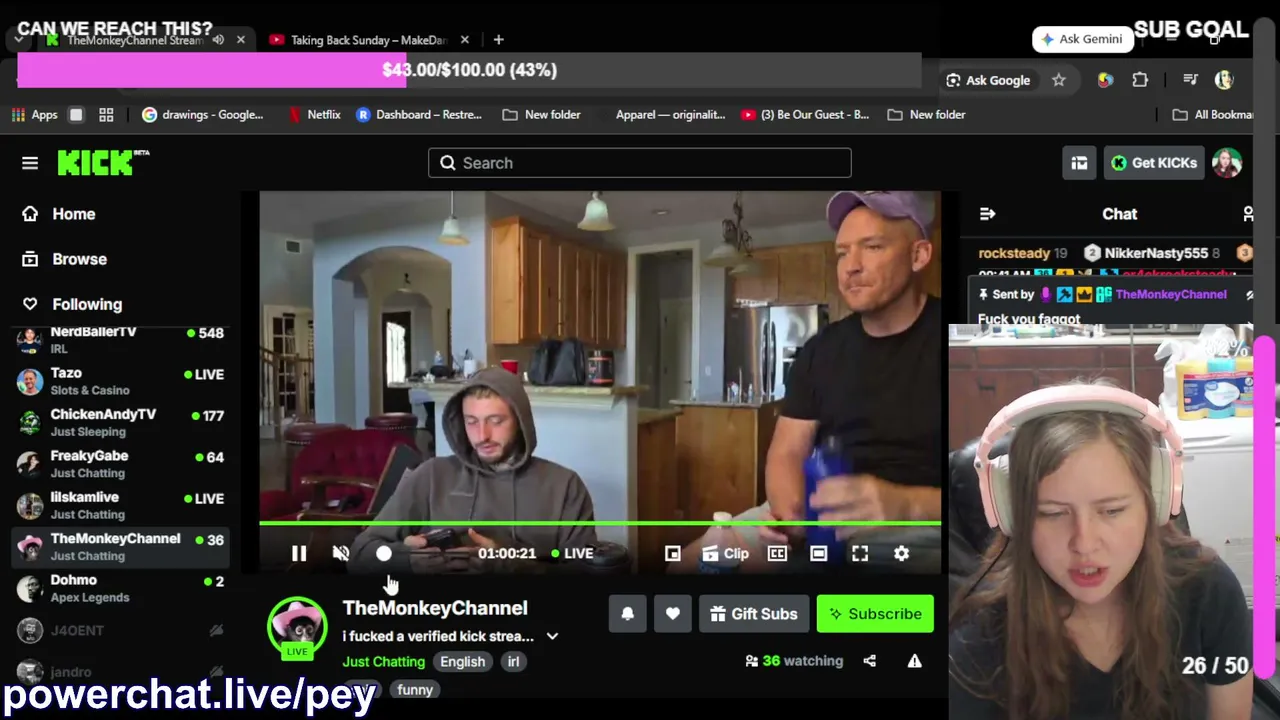1280x720 pixels.
Task: Open the Kick user profile avatar menu
Action: pyautogui.click(x=1227, y=163)
